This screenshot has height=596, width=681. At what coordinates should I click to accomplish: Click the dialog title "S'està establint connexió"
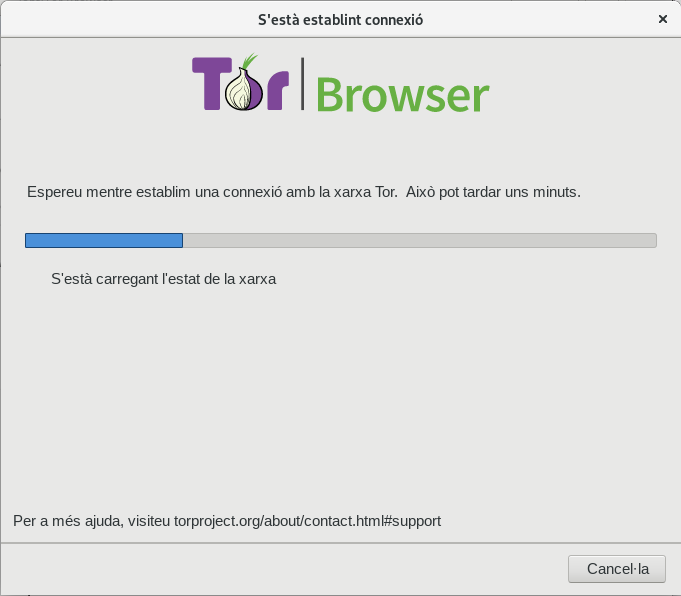tap(340, 20)
